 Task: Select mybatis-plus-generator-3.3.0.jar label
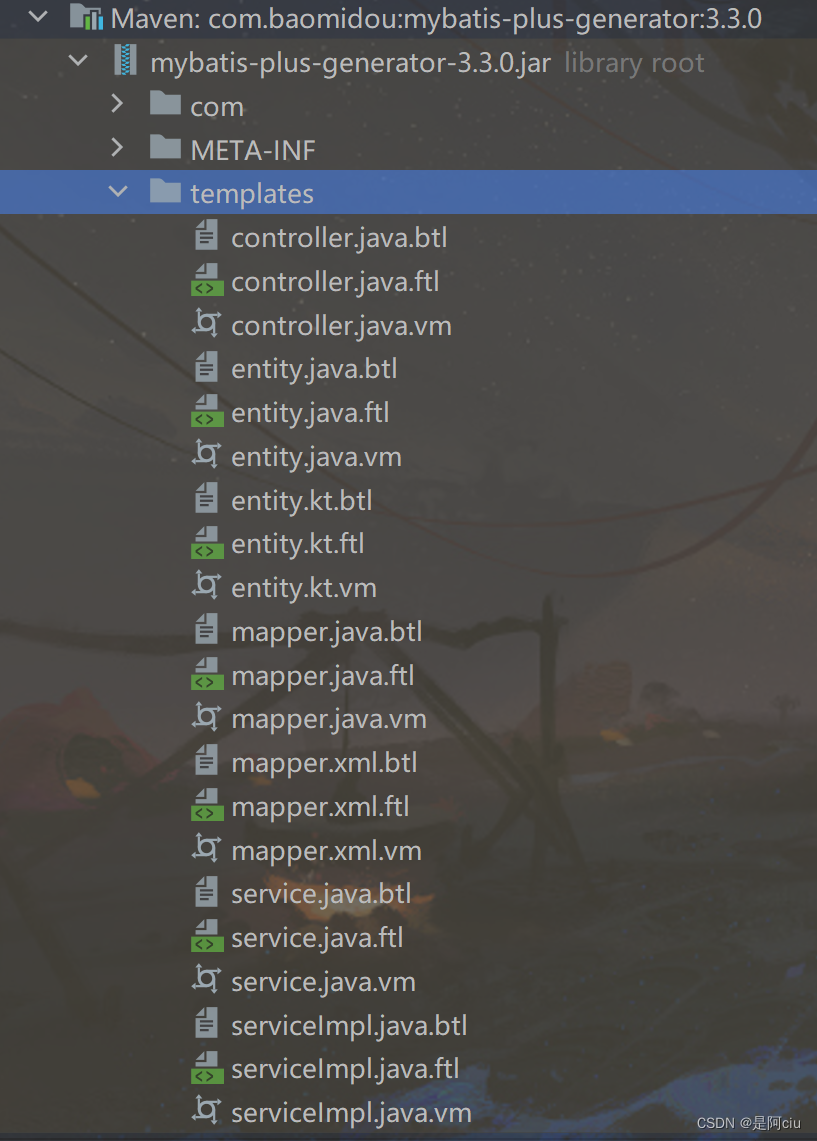click(351, 63)
